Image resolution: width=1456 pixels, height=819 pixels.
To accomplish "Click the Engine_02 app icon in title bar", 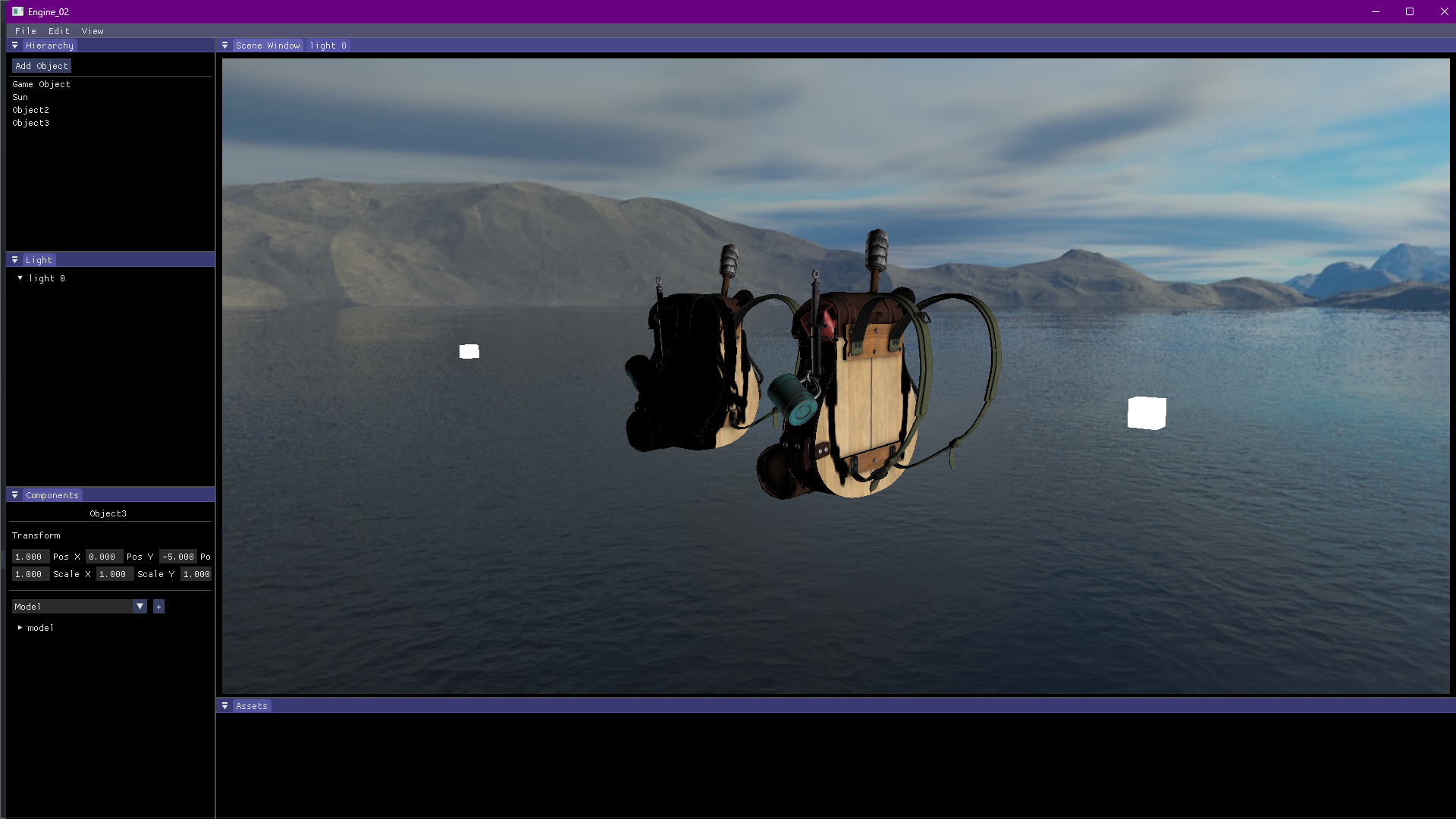I will (17, 11).
